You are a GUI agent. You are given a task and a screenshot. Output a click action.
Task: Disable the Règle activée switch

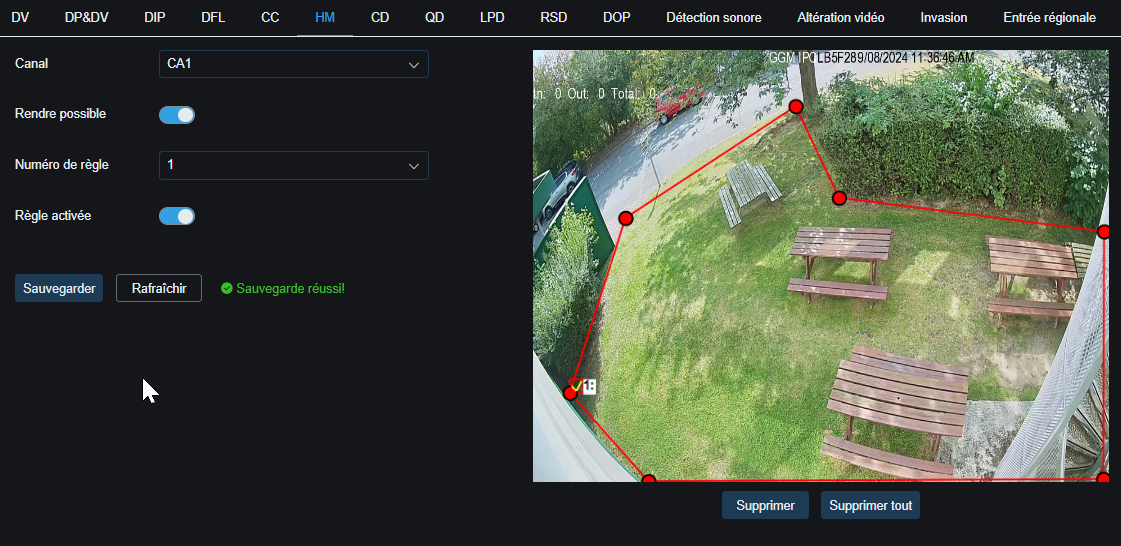click(x=177, y=216)
